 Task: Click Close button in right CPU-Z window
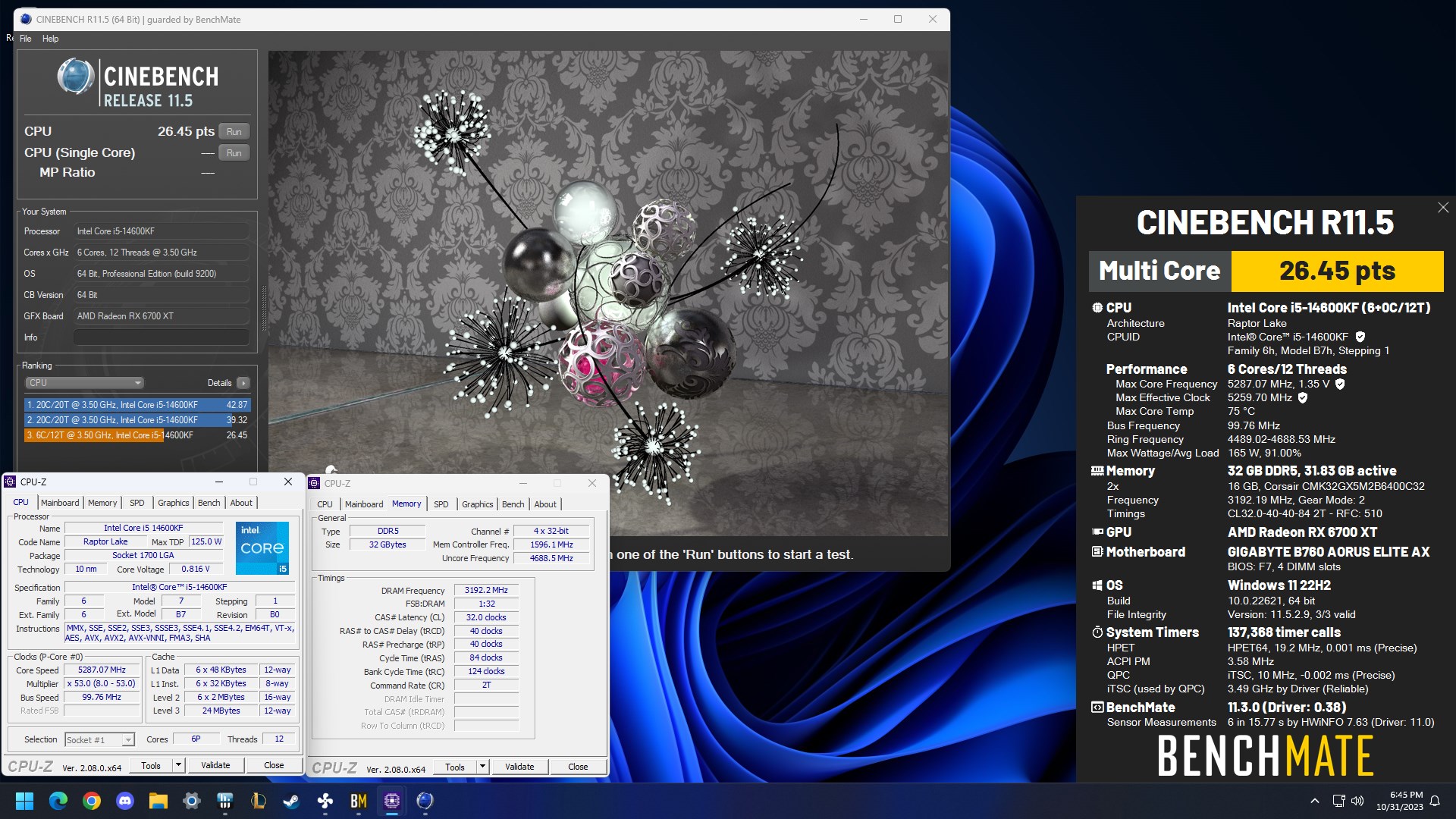click(x=578, y=767)
